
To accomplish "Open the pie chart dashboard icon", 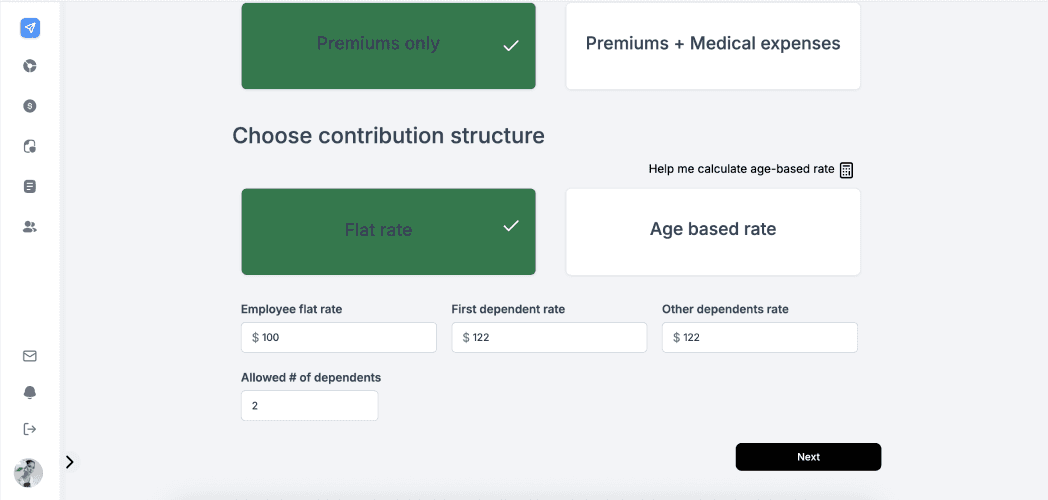I will [x=30, y=66].
